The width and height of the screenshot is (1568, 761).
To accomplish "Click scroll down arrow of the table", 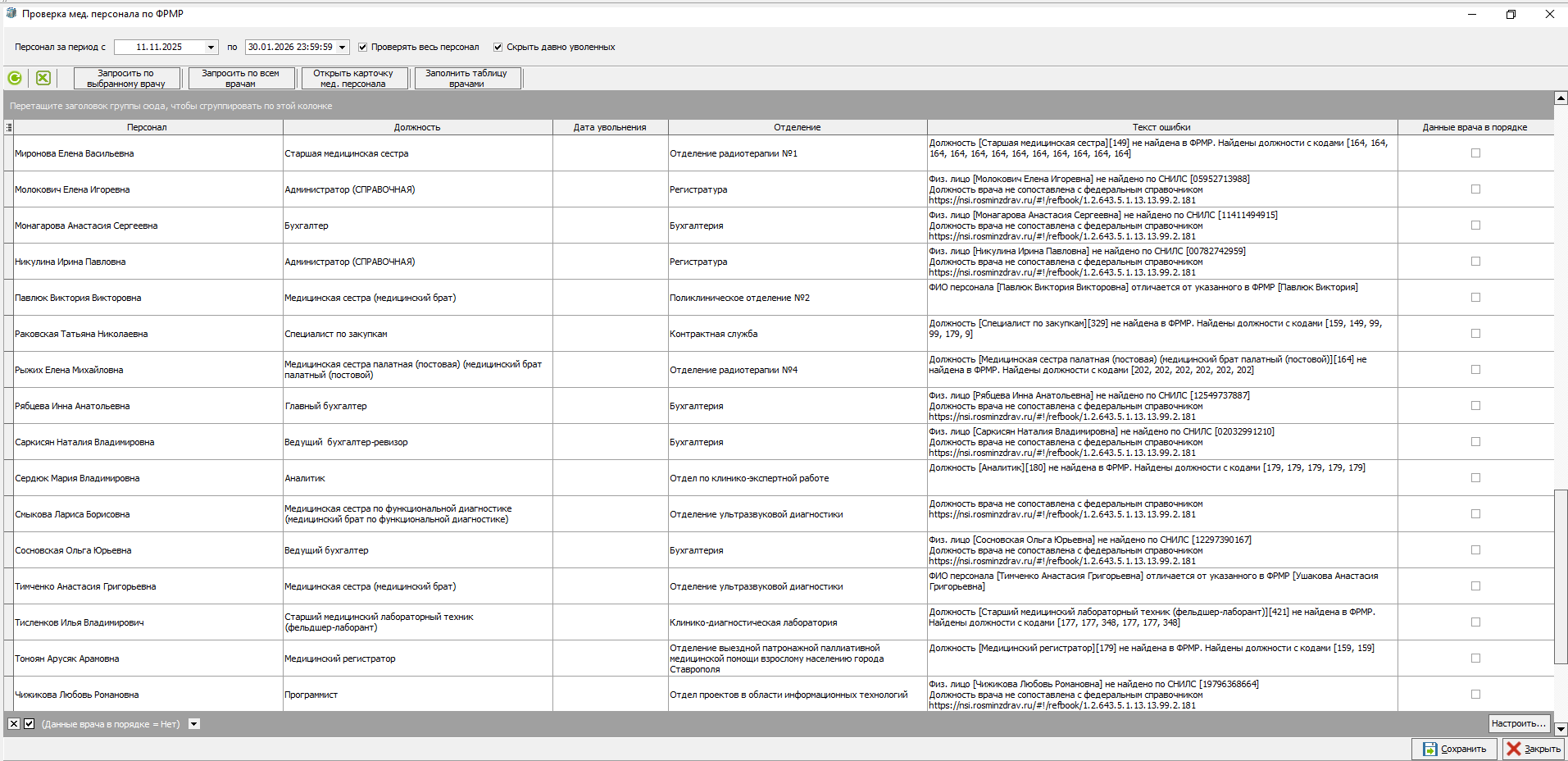I will (x=1561, y=728).
